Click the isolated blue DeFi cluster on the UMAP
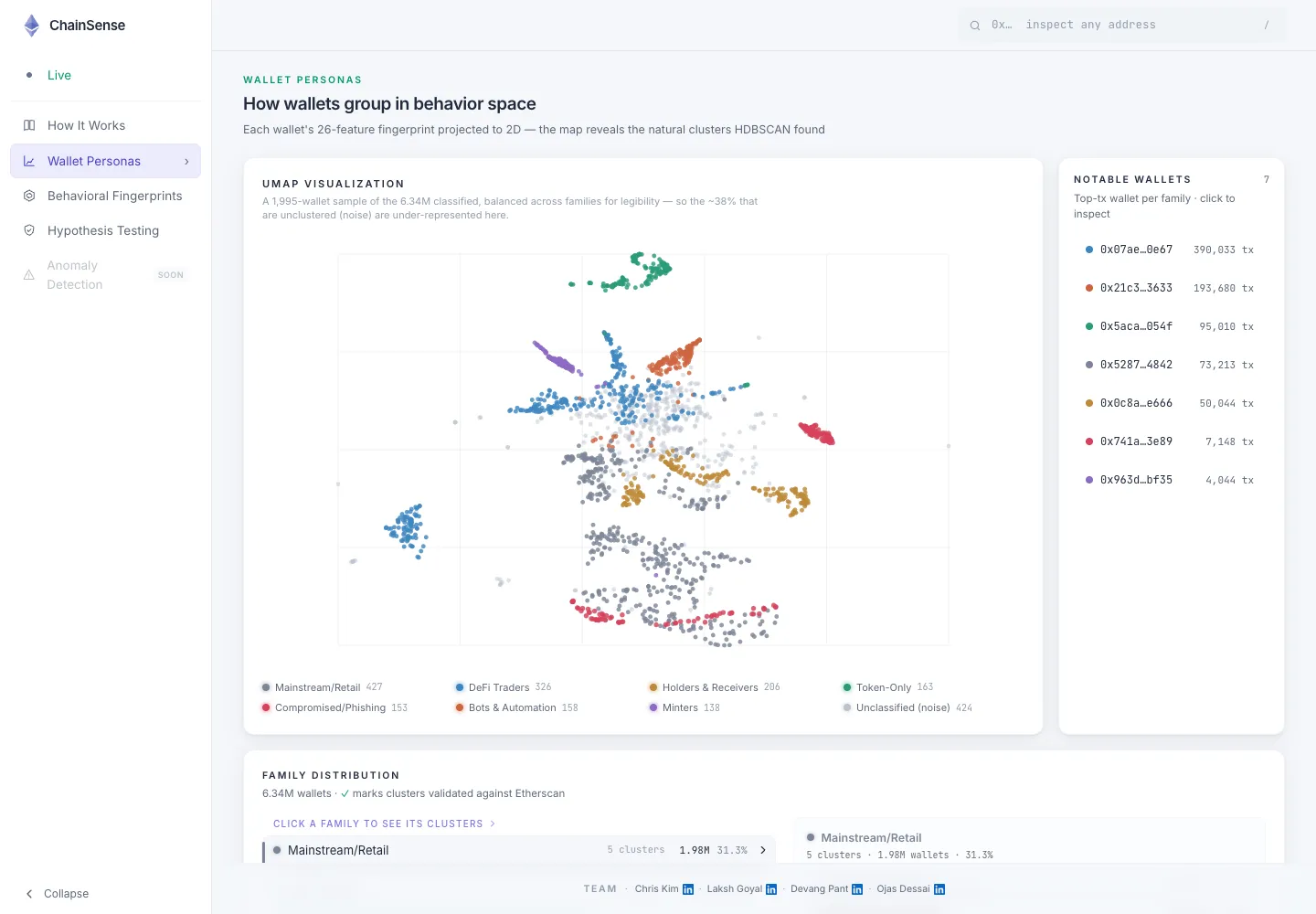1316x914 pixels. tap(407, 530)
